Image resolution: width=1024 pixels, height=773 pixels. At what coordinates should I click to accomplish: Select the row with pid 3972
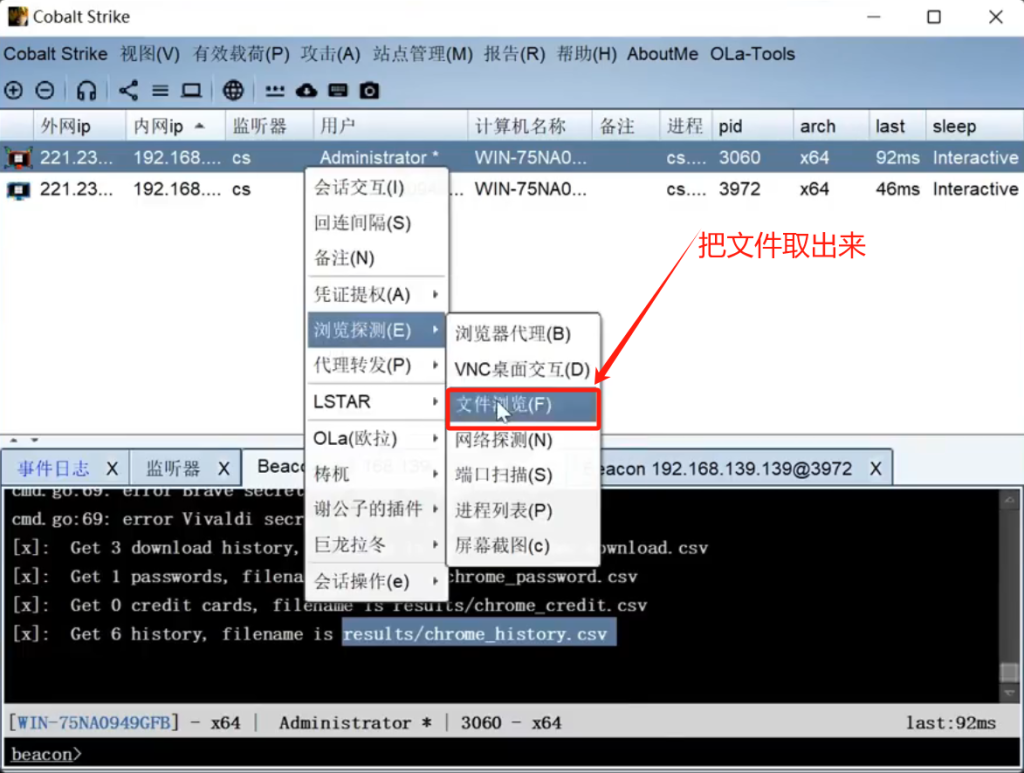pyautogui.click(x=512, y=190)
